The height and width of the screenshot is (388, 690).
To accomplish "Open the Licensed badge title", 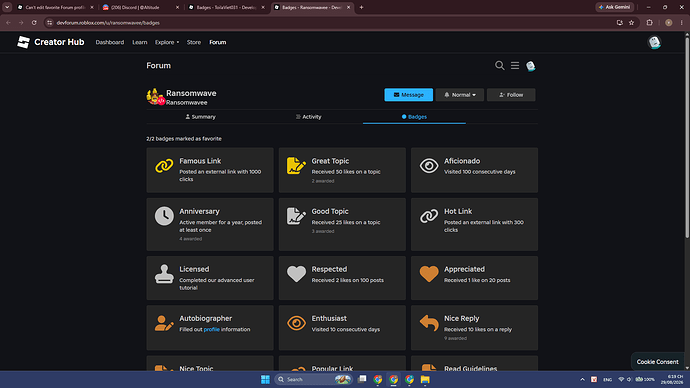I will click(x=194, y=269).
